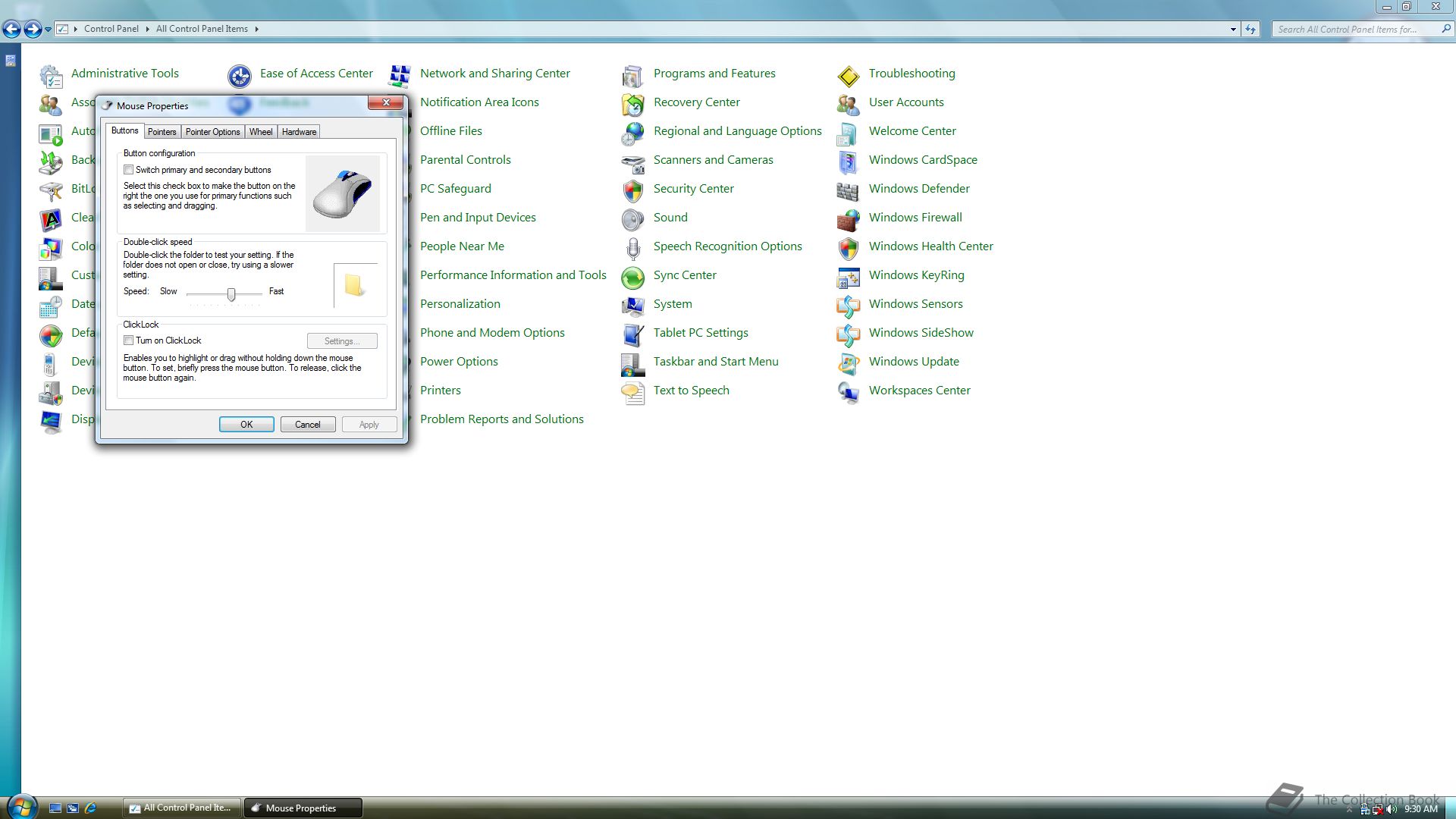Image resolution: width=1456 pixels, height=819 pixels.
Task: Open the Recovery Center icon
Action: tap(632, 104)
